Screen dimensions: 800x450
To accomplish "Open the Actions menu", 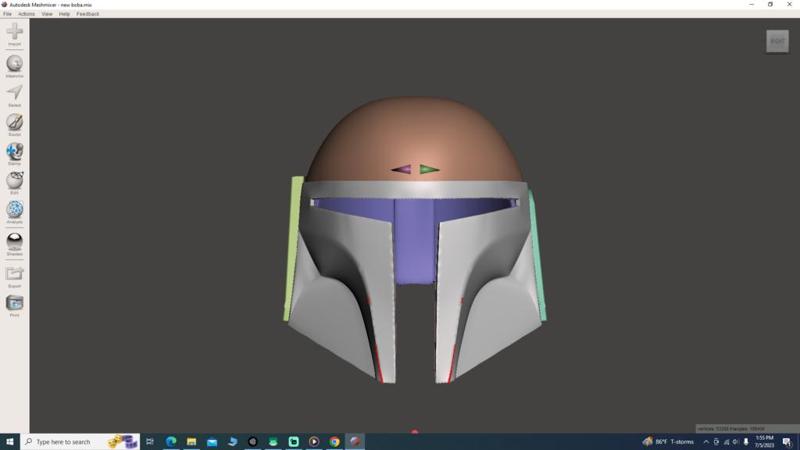I will (x=27, y=14).
